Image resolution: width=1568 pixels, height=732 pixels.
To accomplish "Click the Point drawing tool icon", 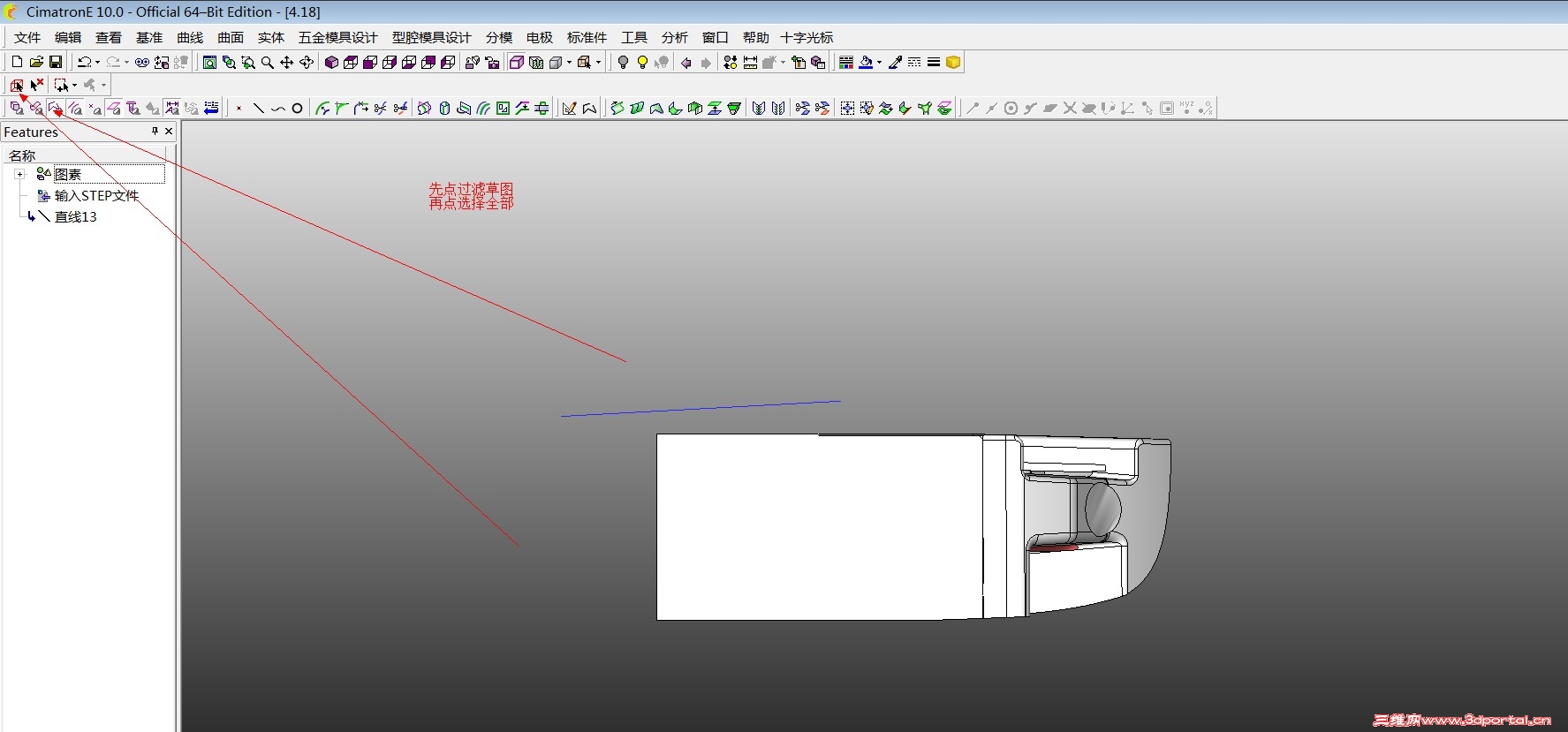I will 239,109.
